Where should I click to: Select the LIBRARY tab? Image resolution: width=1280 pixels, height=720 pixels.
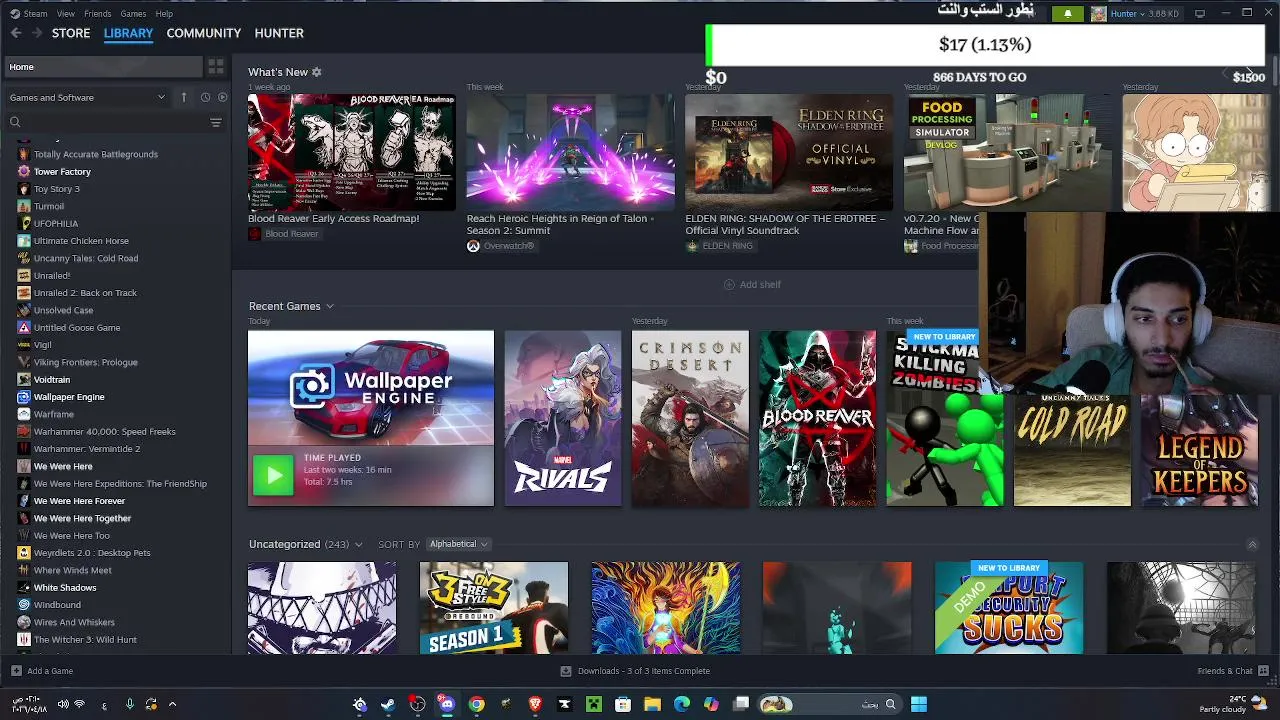pyautogui.click(x=128, y=33)
